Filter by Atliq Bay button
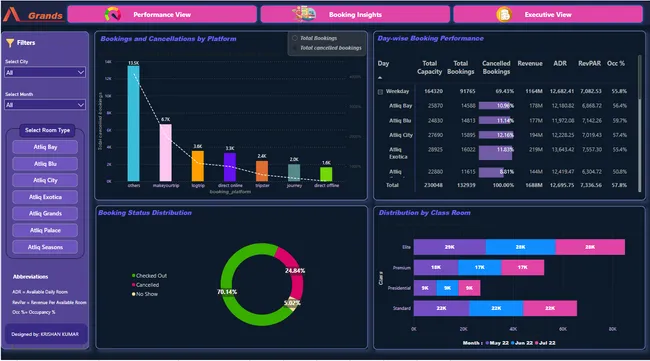The image size is (650, 361). tap(45, 147)
